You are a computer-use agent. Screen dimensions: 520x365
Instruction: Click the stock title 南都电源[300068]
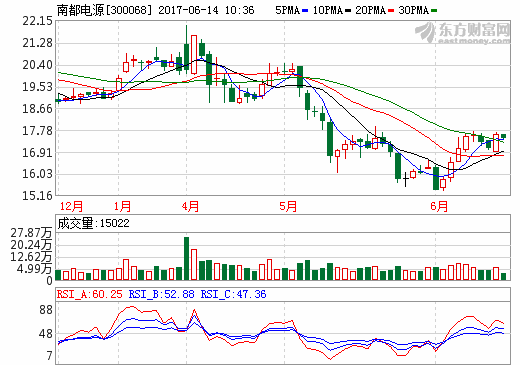pos(105,10)
